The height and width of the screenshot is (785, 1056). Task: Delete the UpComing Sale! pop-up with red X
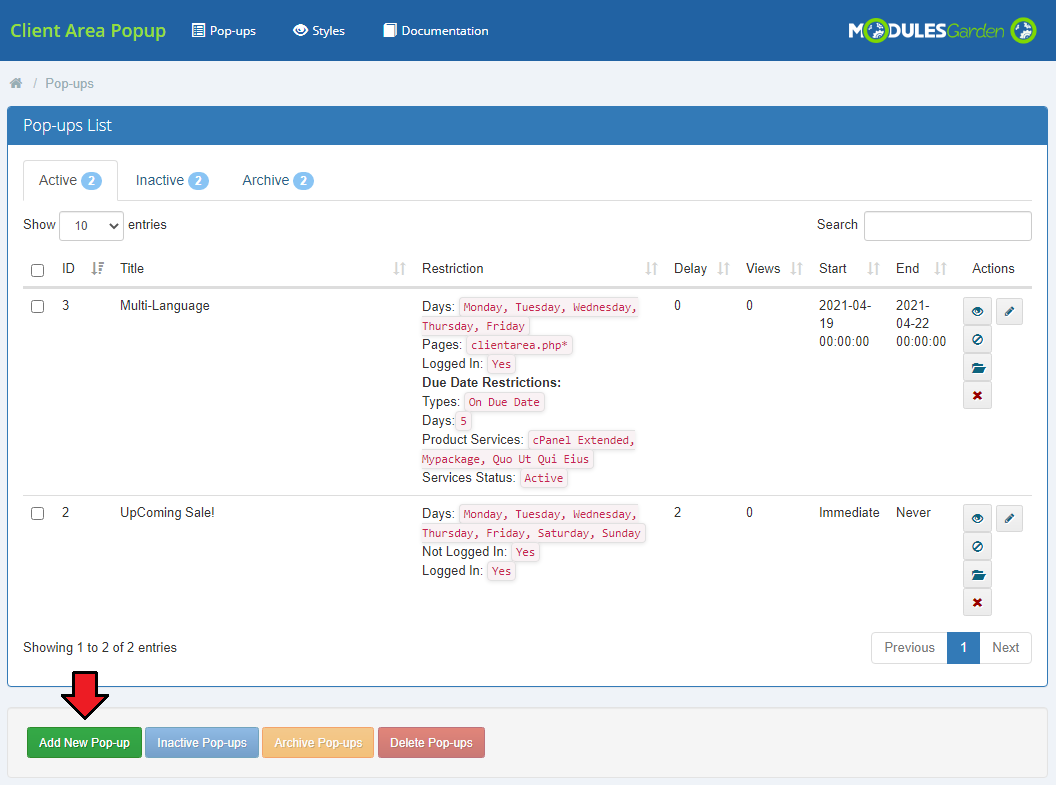coord(977,602)
